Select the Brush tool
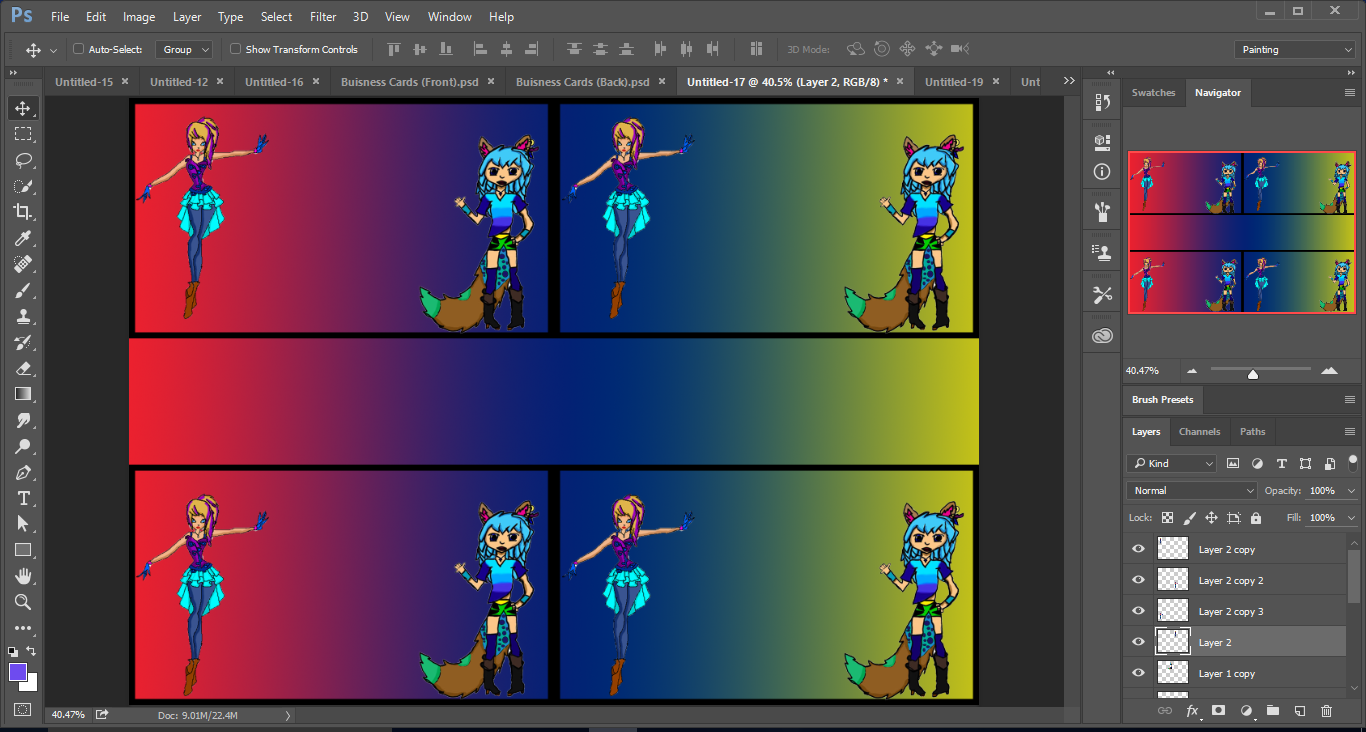This screenshot has height=732, width=1366. tap(22, 290)
